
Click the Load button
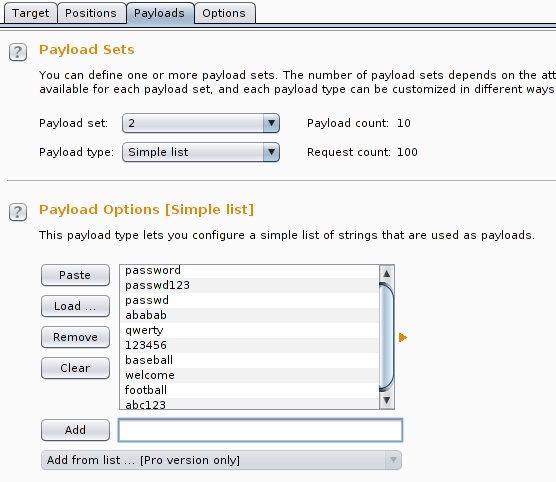(x=75, y=306)
